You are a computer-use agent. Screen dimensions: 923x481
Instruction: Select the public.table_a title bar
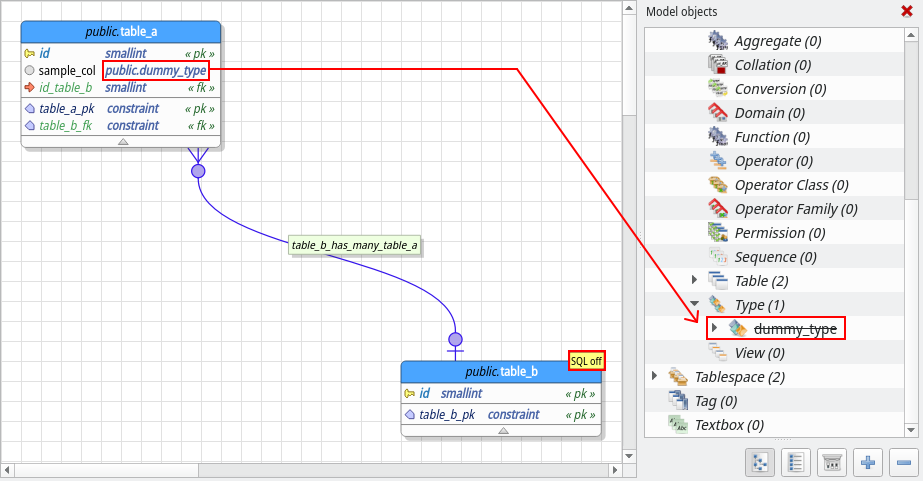click(x=121, y=32)
